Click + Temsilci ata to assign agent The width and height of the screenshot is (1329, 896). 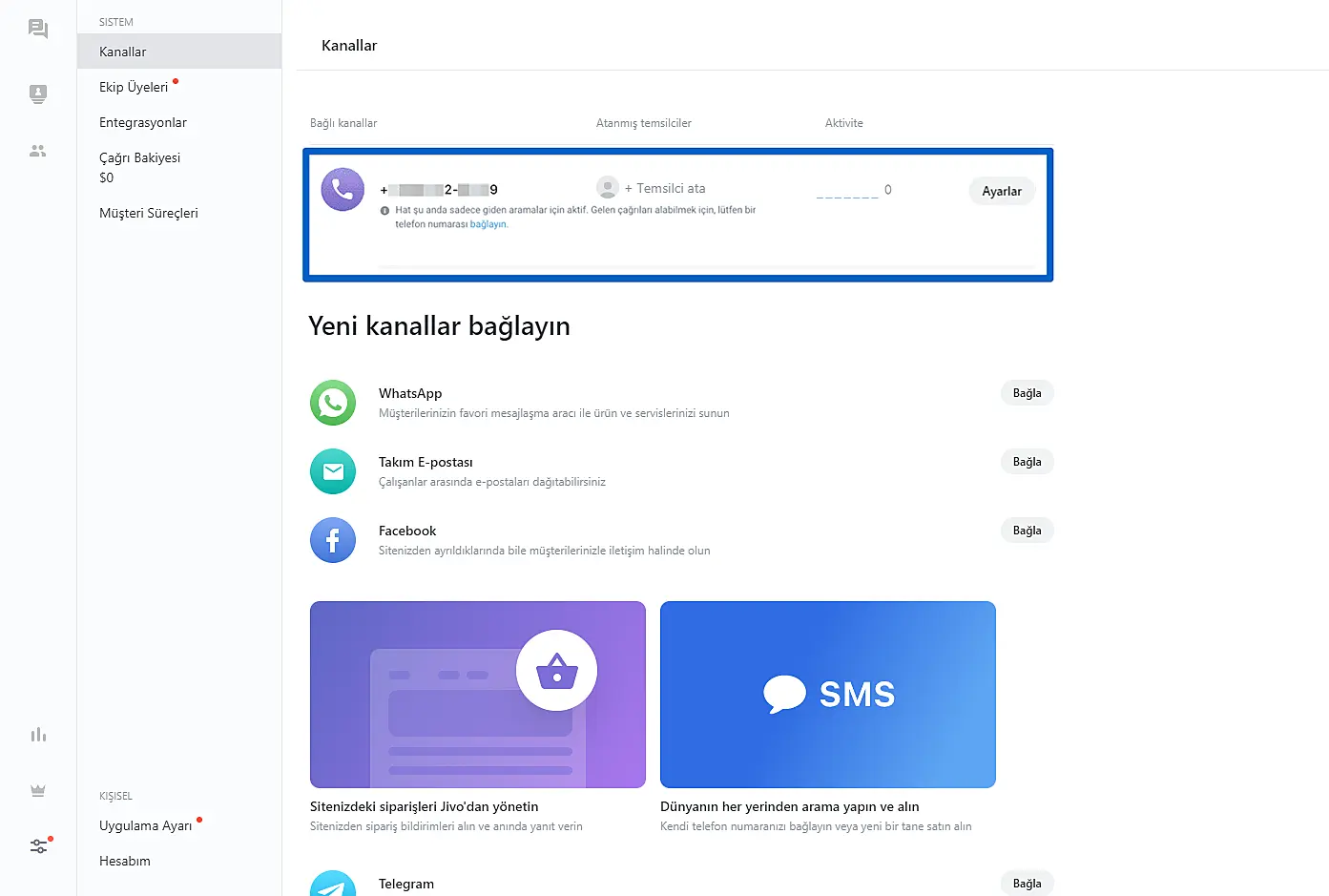click(x=665, y=189)
